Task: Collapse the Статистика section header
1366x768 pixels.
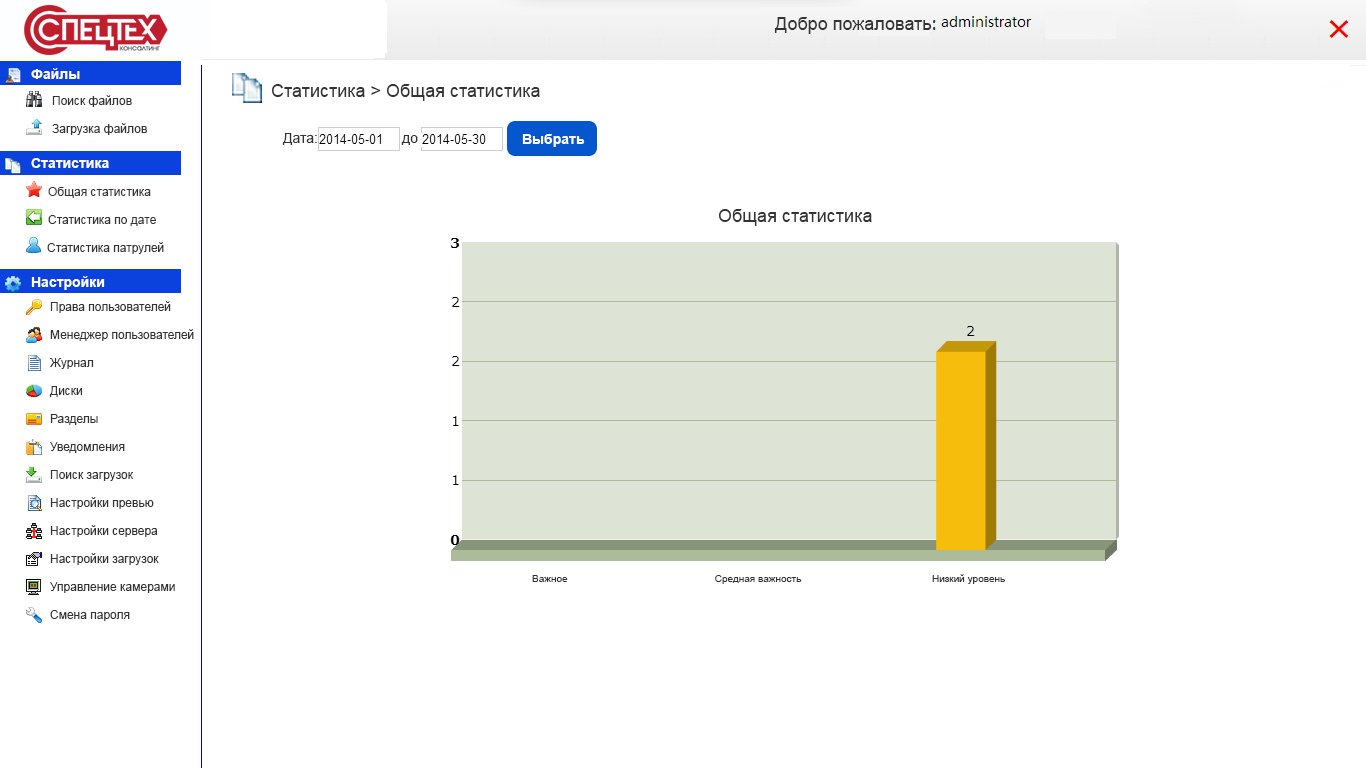Action: 90,163
